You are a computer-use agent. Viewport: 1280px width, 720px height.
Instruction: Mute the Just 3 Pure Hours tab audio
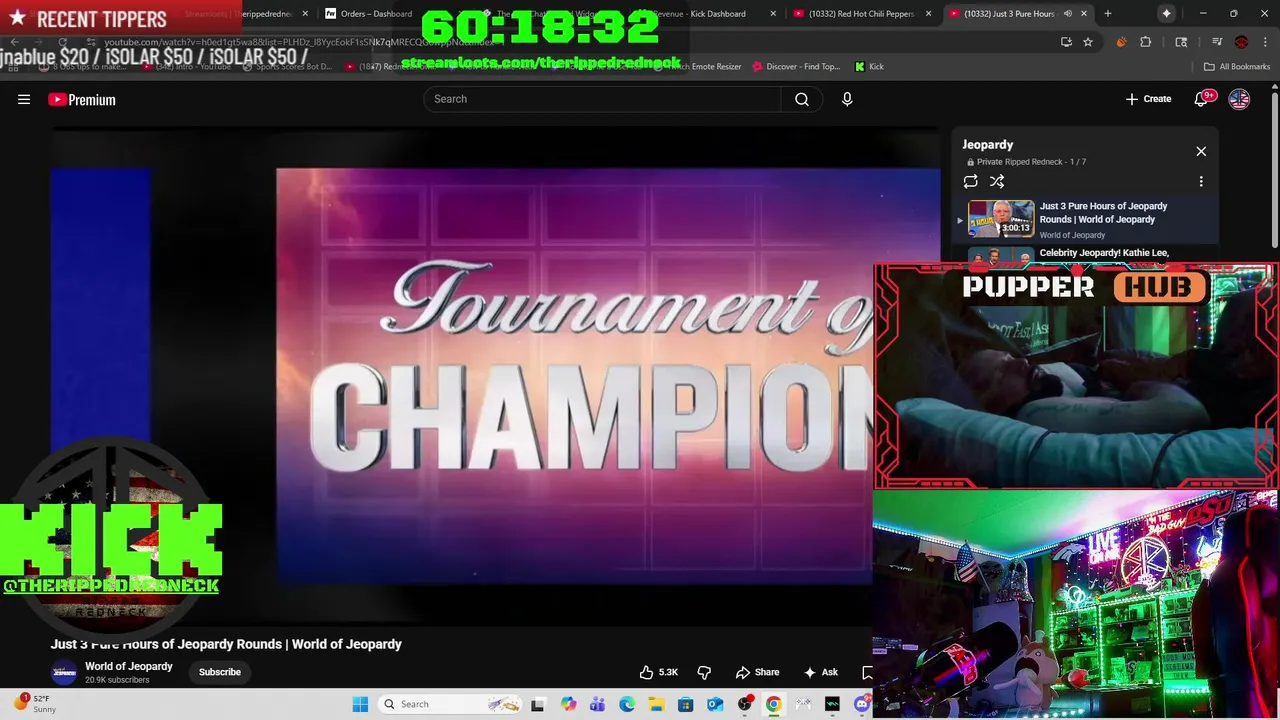pos(1068,14)
